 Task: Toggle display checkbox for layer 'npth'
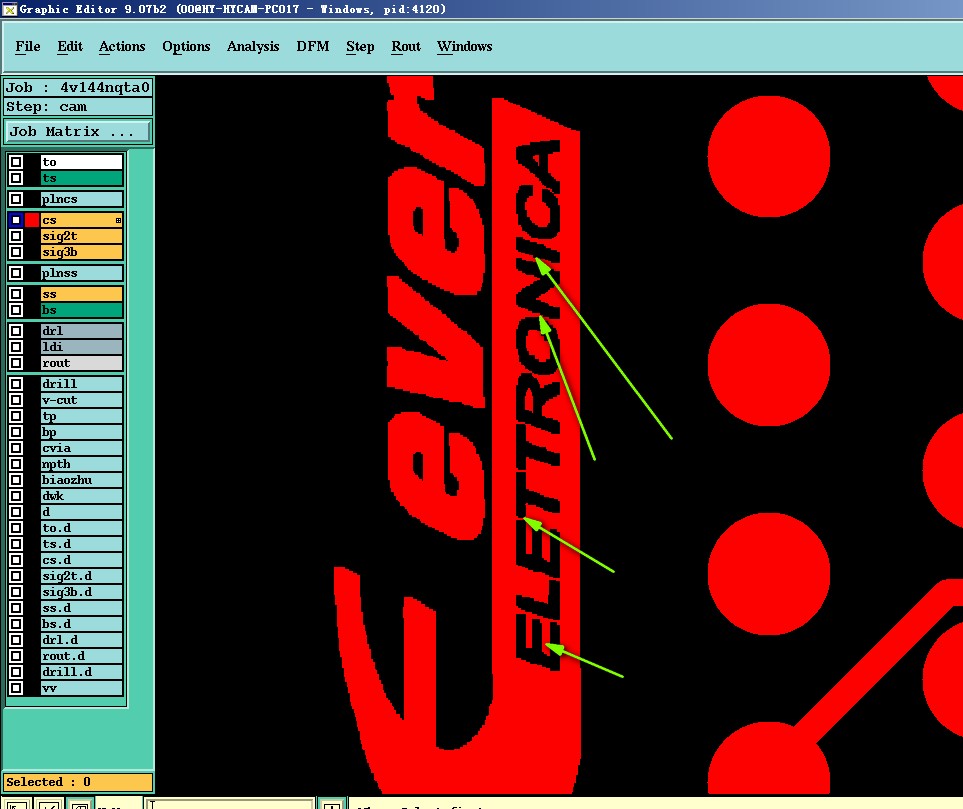[x=16, y=464]
